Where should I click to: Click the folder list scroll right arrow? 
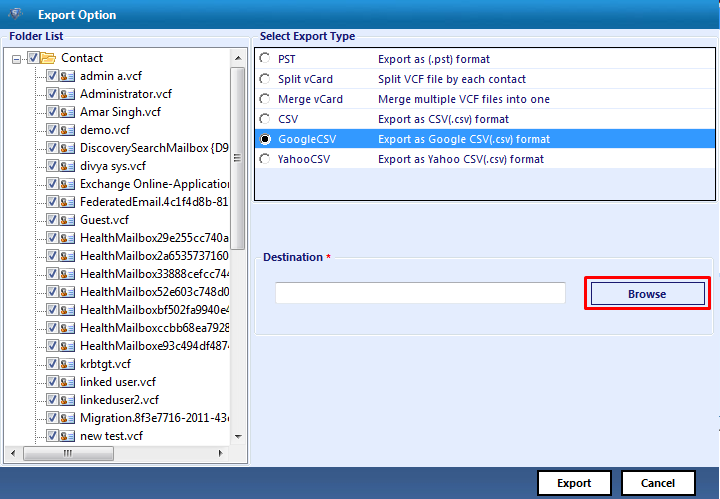click(x=220, y=454)
